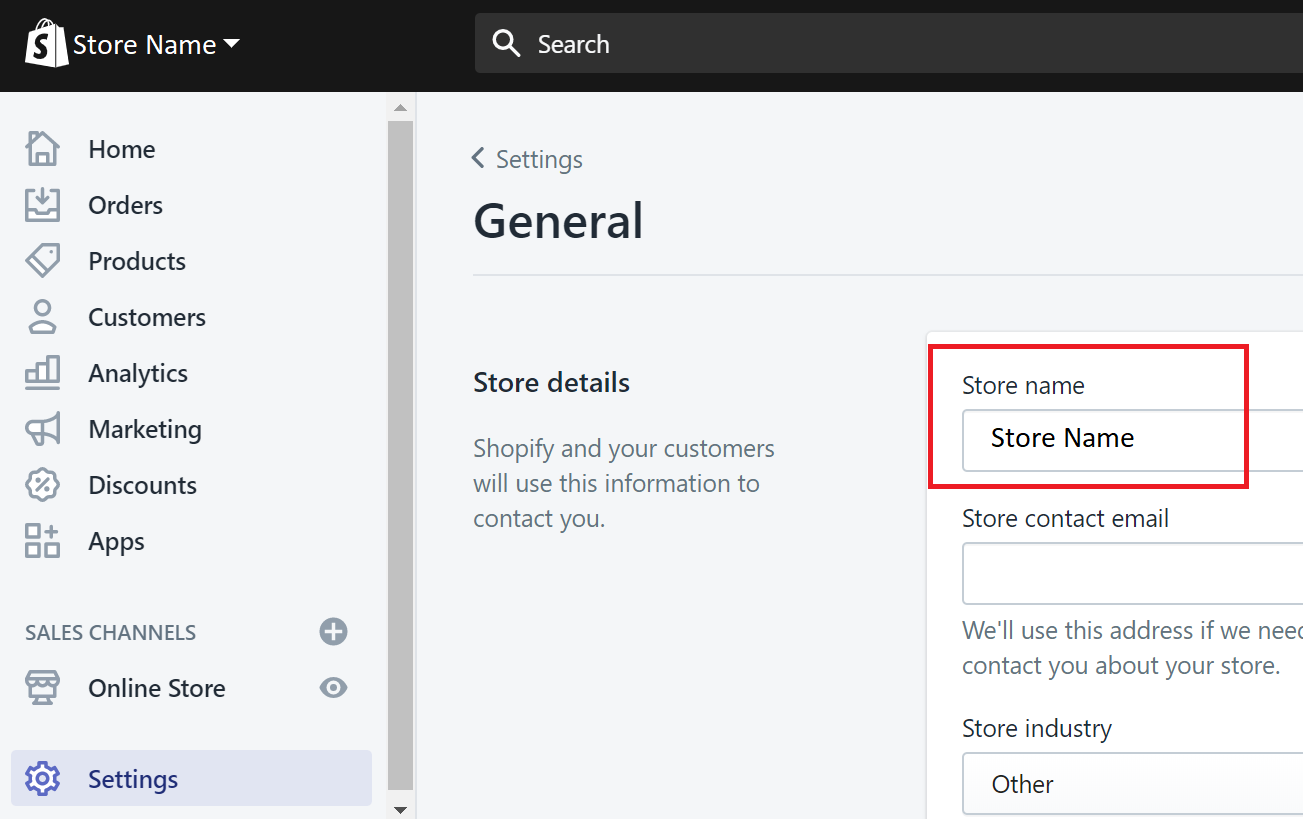Add a sales channel with the plus button

pos(333,631)
